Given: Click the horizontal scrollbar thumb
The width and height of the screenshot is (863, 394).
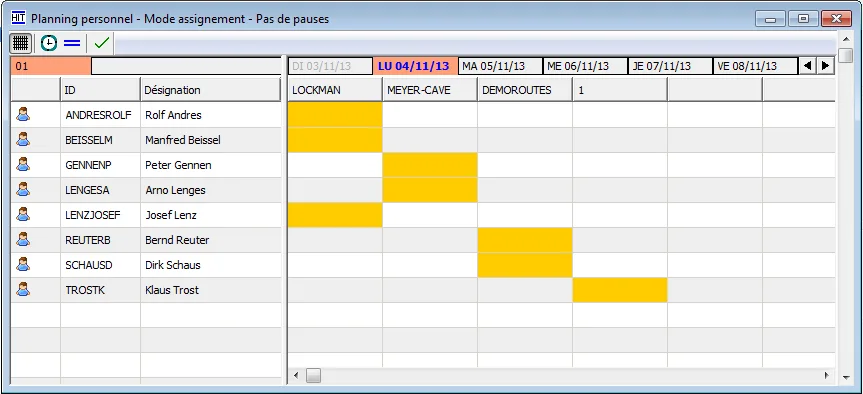Looking at the screenshot, I should (x=313, y=376).
